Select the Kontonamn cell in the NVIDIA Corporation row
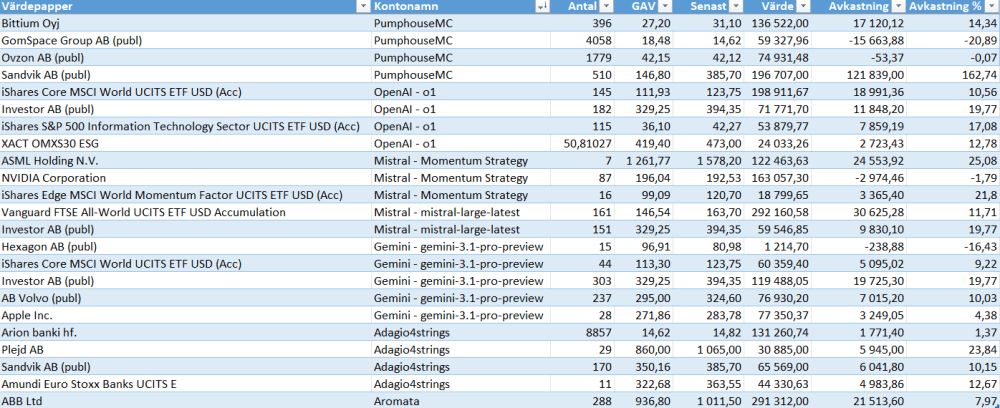1000x408 pixels. (x=461, y=178)
